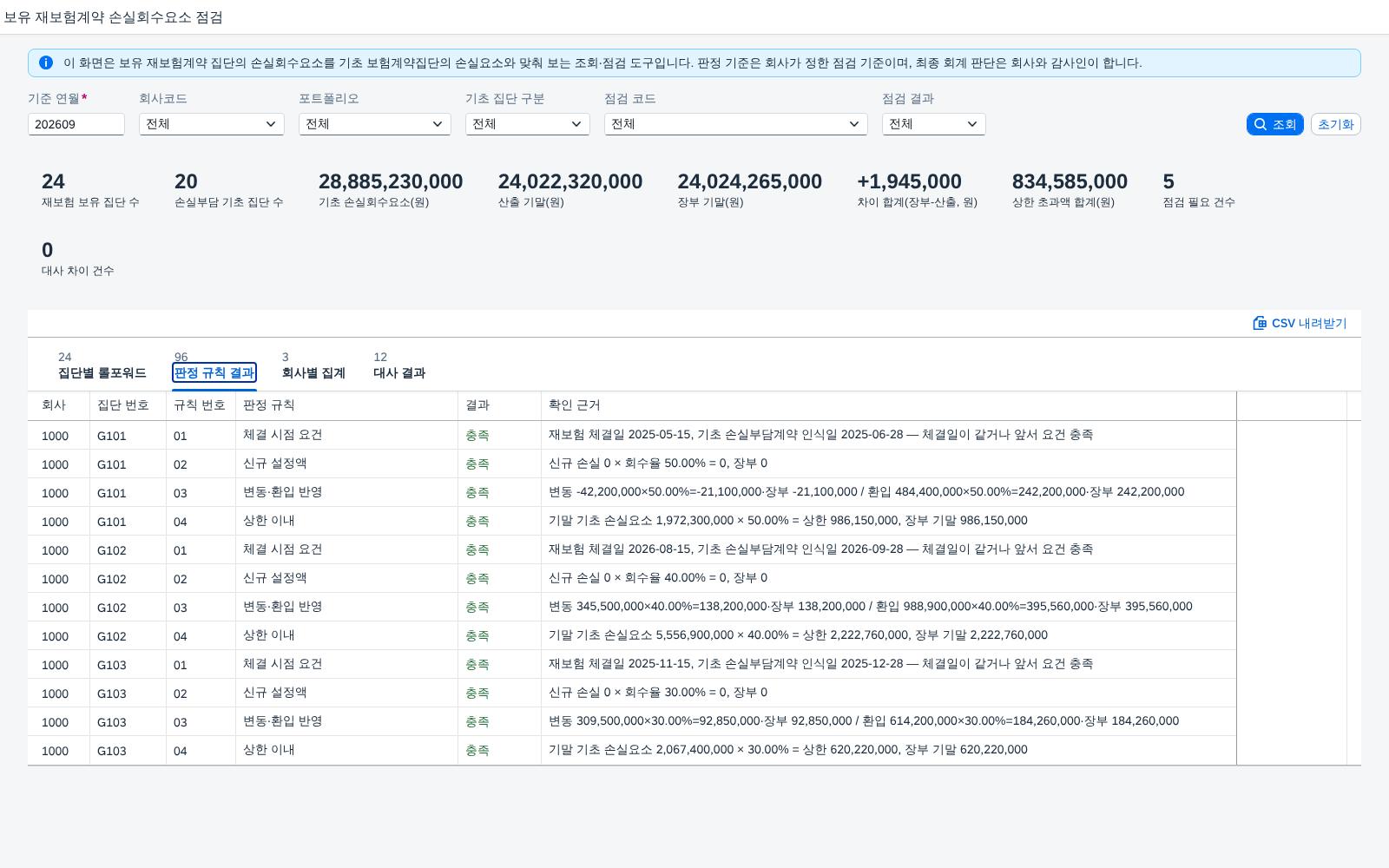
Task: Open the 점검 코드 dropdown
Action: [x=736, y=124]
